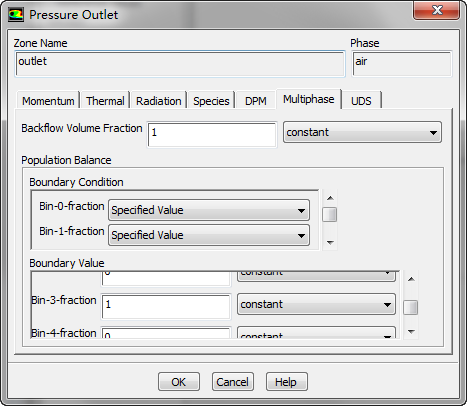Click Boundary Value list scroll down arrow
Screen dimensions: 467x406
411,331
